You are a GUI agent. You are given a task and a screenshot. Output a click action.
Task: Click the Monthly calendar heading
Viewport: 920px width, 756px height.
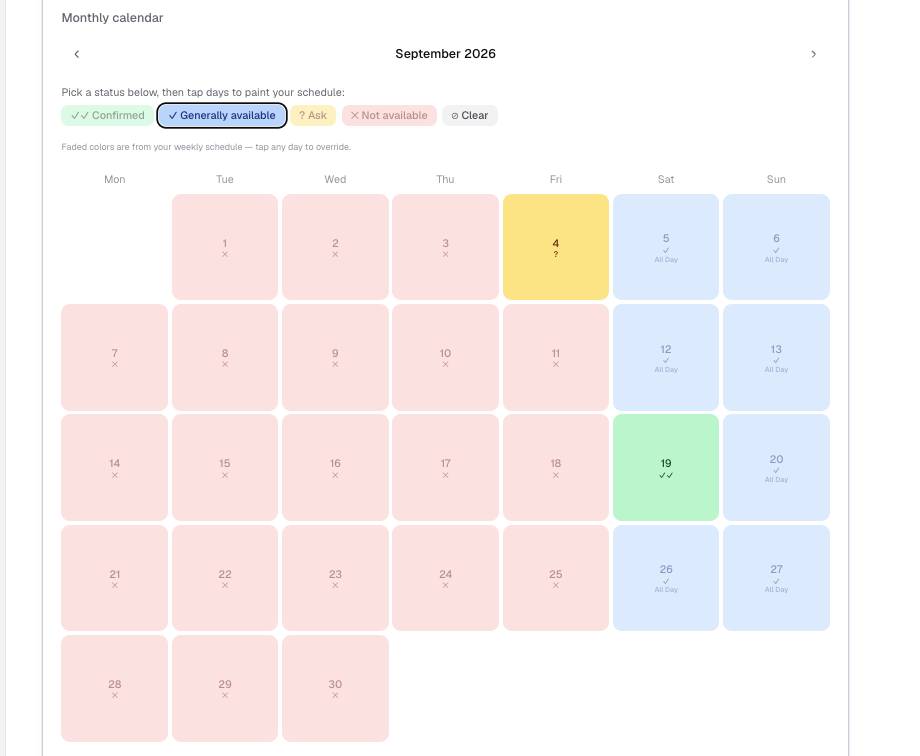[x=113, y=18]
